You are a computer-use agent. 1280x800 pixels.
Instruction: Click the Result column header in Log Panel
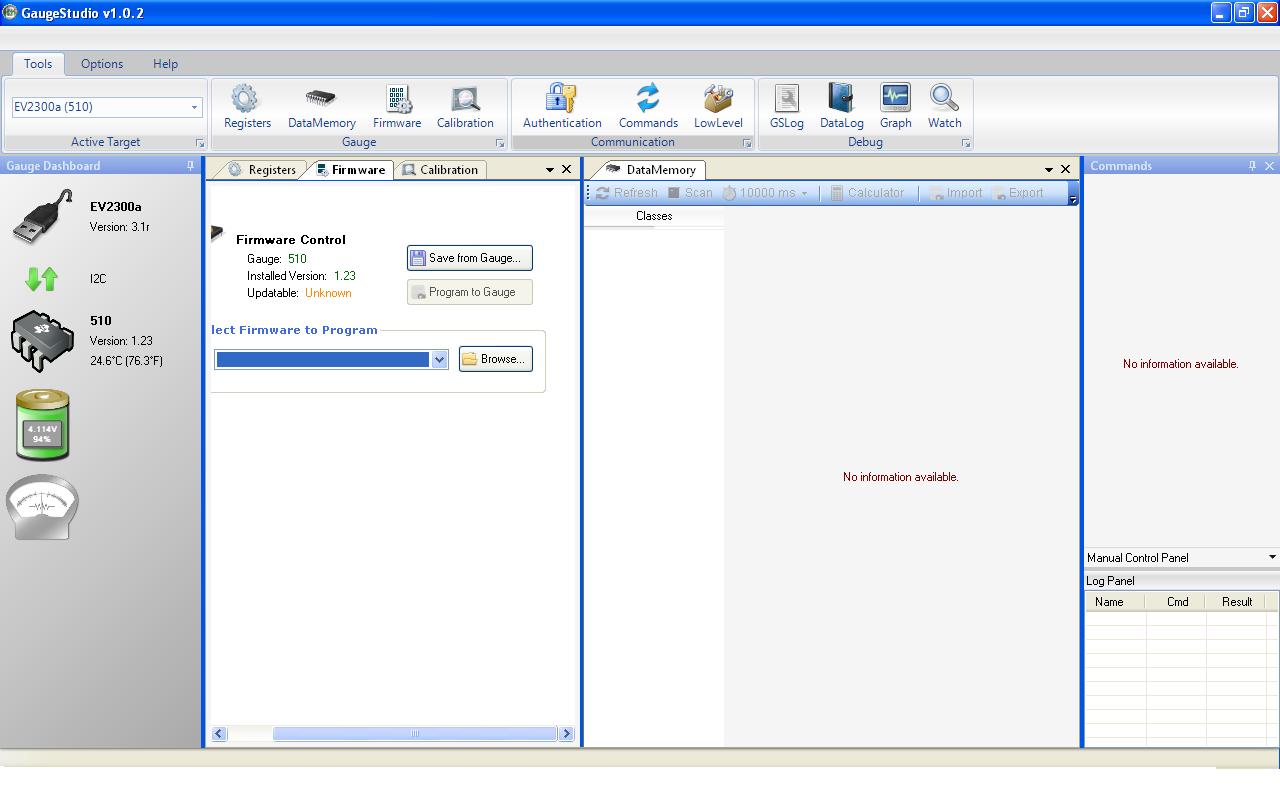point(1237,602)
